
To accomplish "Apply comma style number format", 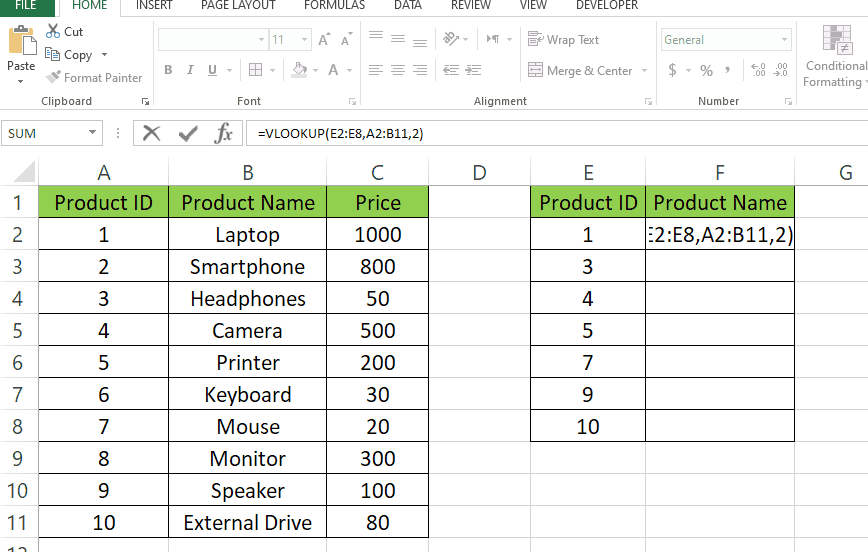I will (727, 70).
